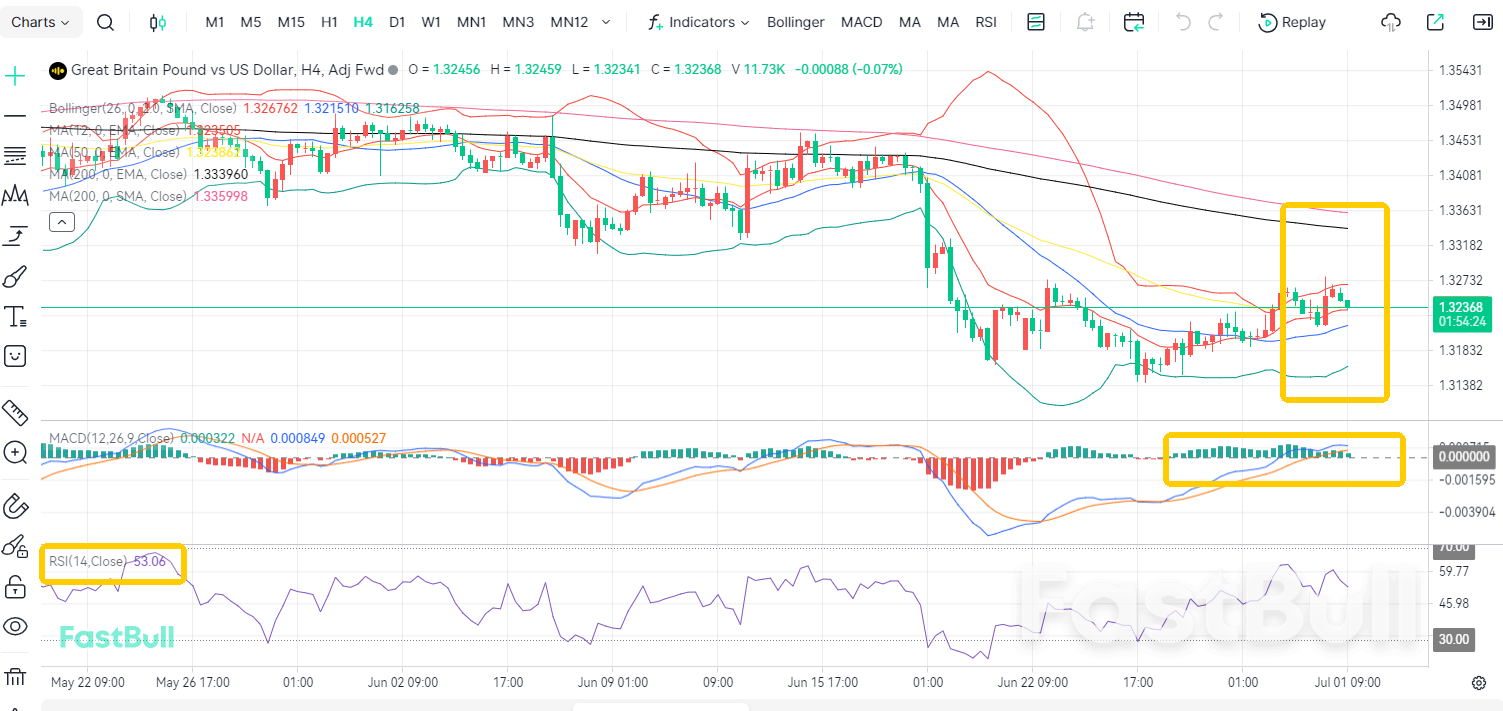This screenshot has width=1503, height=711.
Task: Select the brush drawing tool
Action: 15,276
